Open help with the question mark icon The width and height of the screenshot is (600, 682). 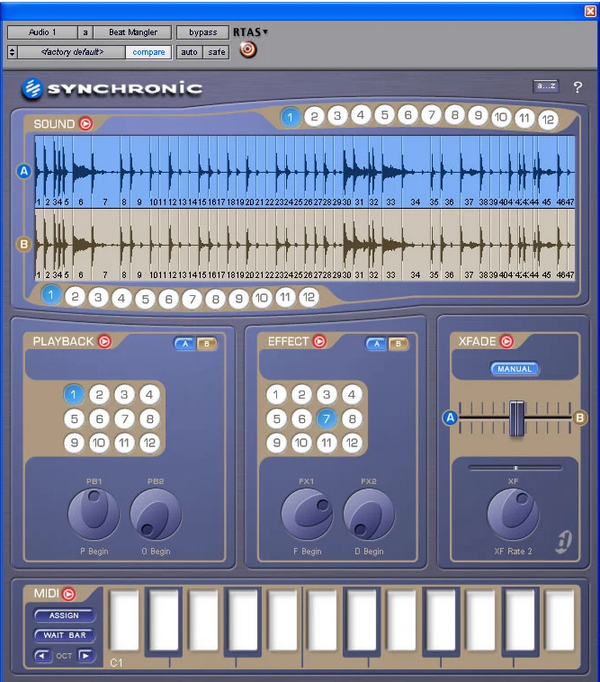point(577,87)
